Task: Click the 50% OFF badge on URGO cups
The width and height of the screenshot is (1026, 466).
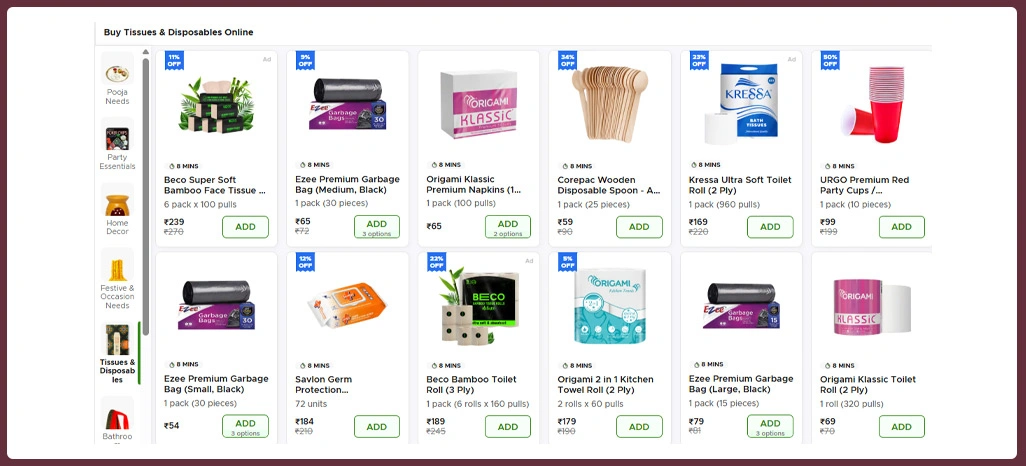Action: tap(830, 60)
